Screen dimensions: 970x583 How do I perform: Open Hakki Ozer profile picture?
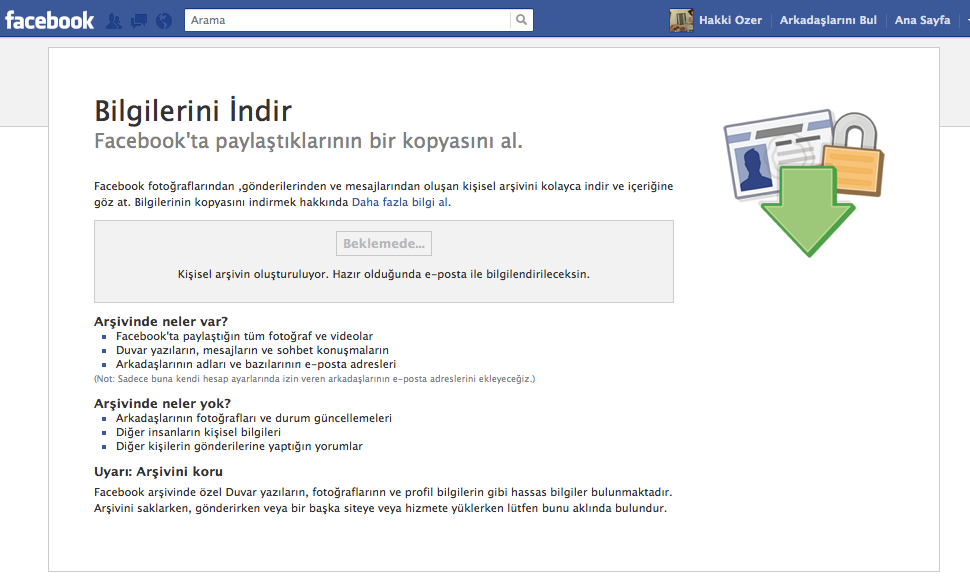(x=681, y=20)
